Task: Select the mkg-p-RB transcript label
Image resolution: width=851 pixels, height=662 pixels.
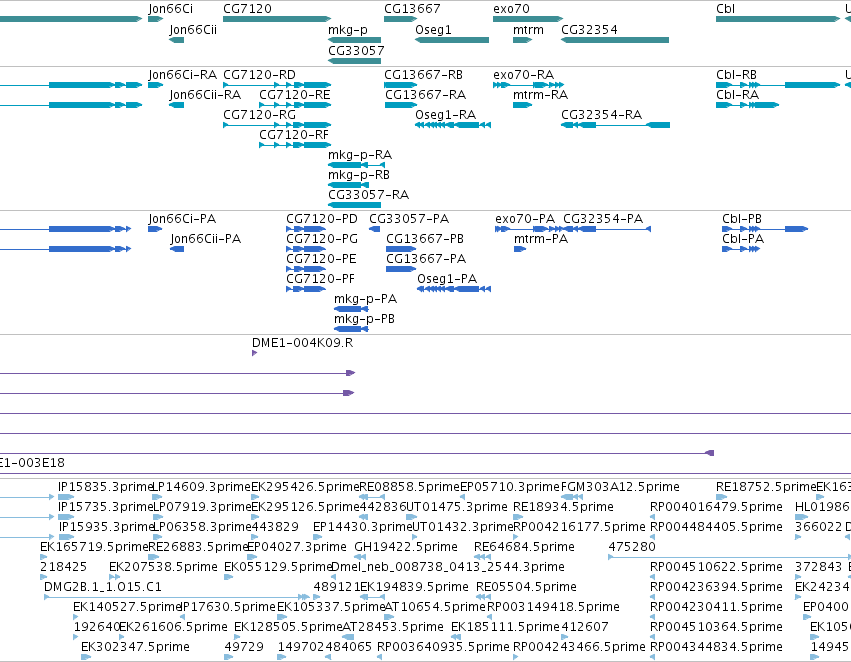Action: [359, 175]
